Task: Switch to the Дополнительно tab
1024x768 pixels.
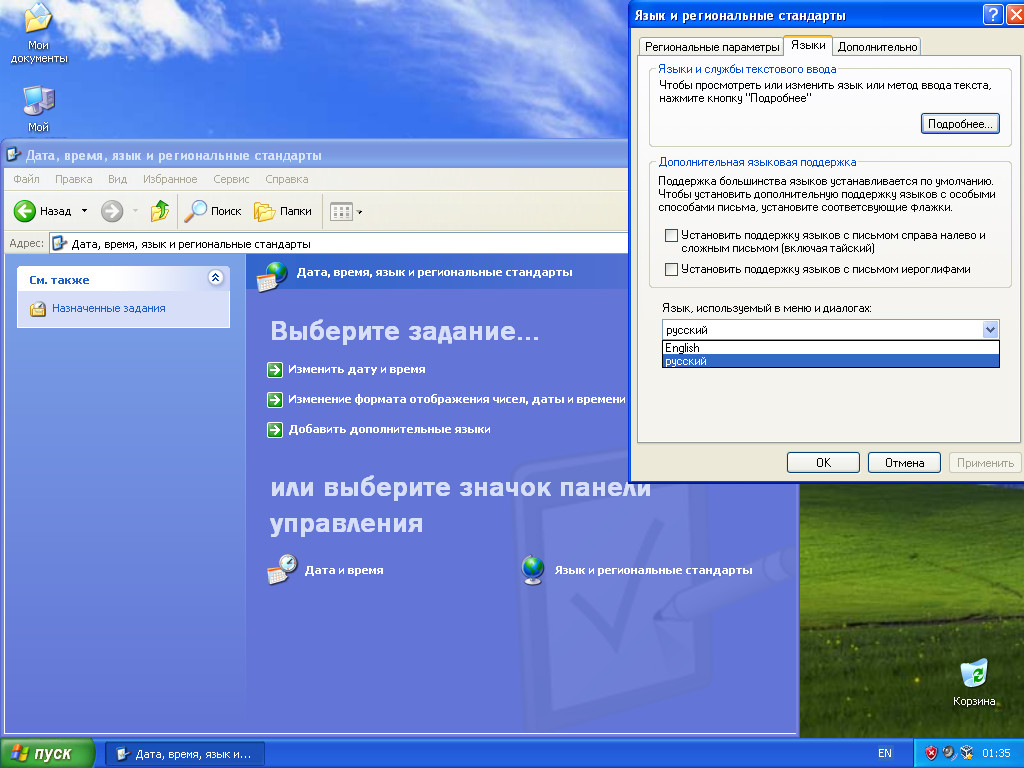Action: pos(877,46)
